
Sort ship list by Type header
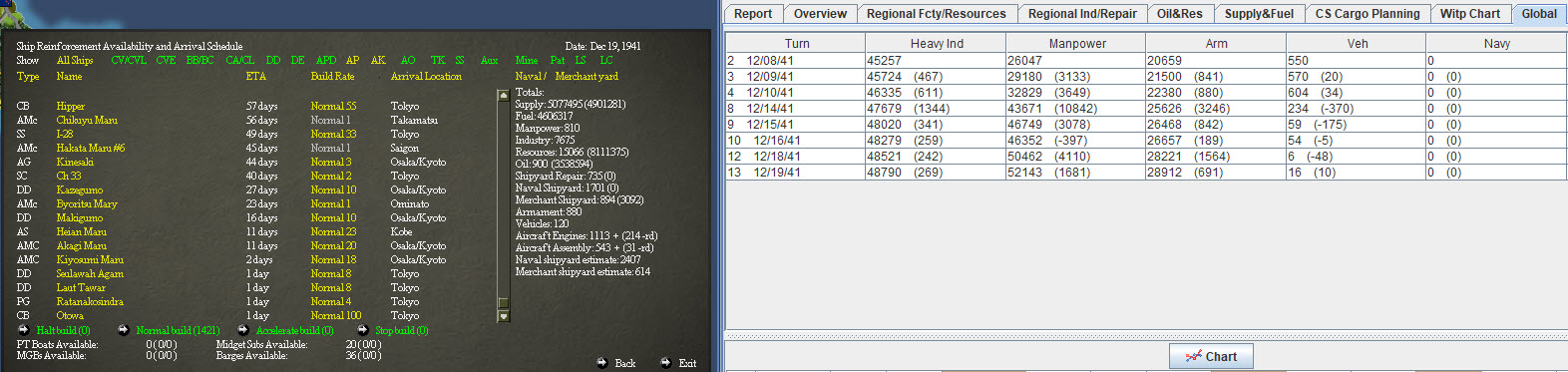coord(28,77)
